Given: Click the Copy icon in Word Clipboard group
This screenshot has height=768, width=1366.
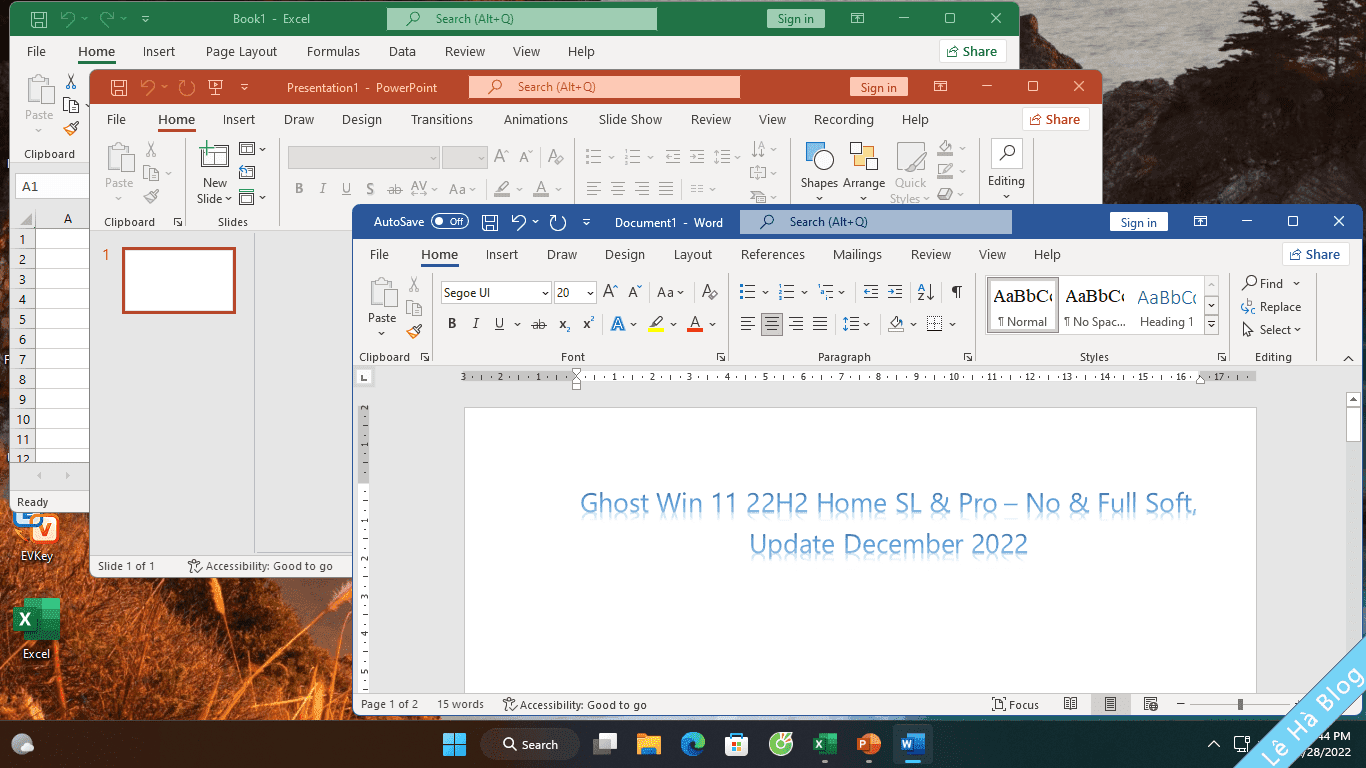Looking at the screenshot, I should 414,308.
